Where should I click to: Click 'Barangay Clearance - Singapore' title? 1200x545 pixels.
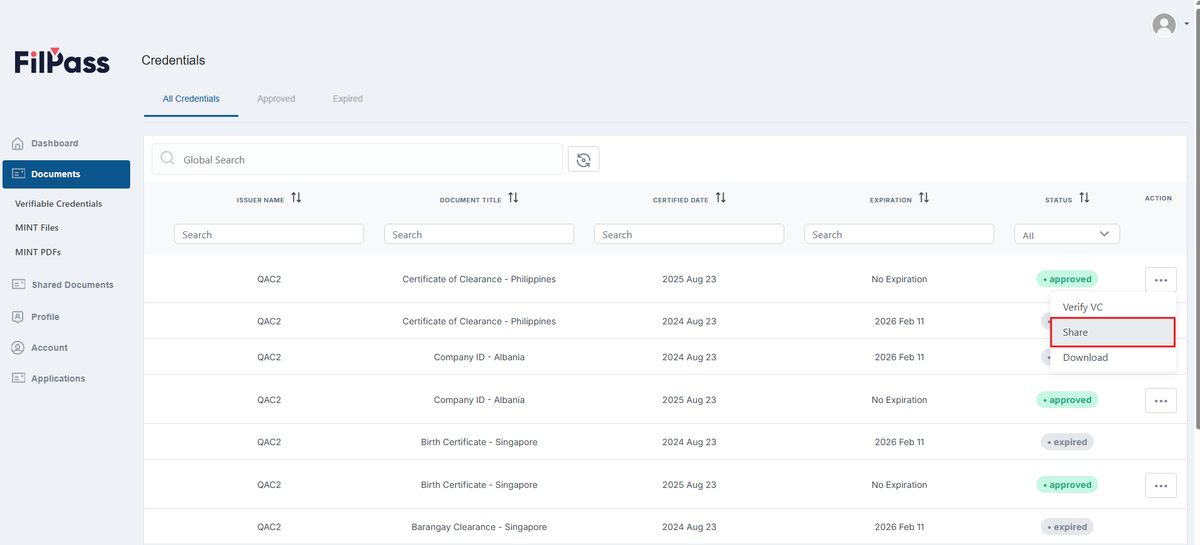coord(479,527)
